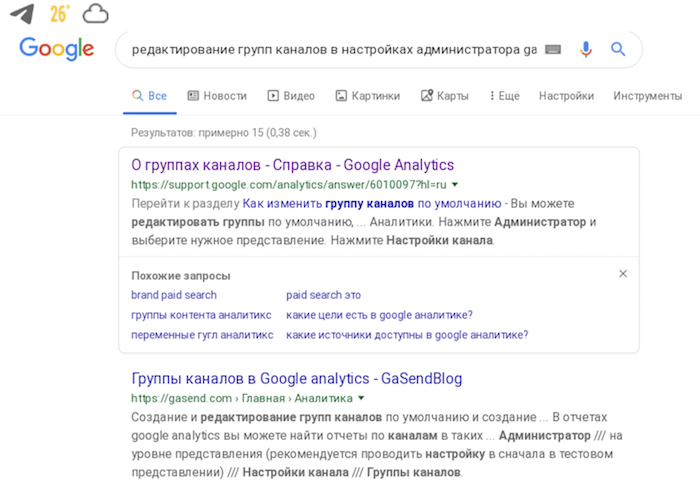Open the Инструменты menu
This screenshot has width=700, height=501.
point(647,96)
